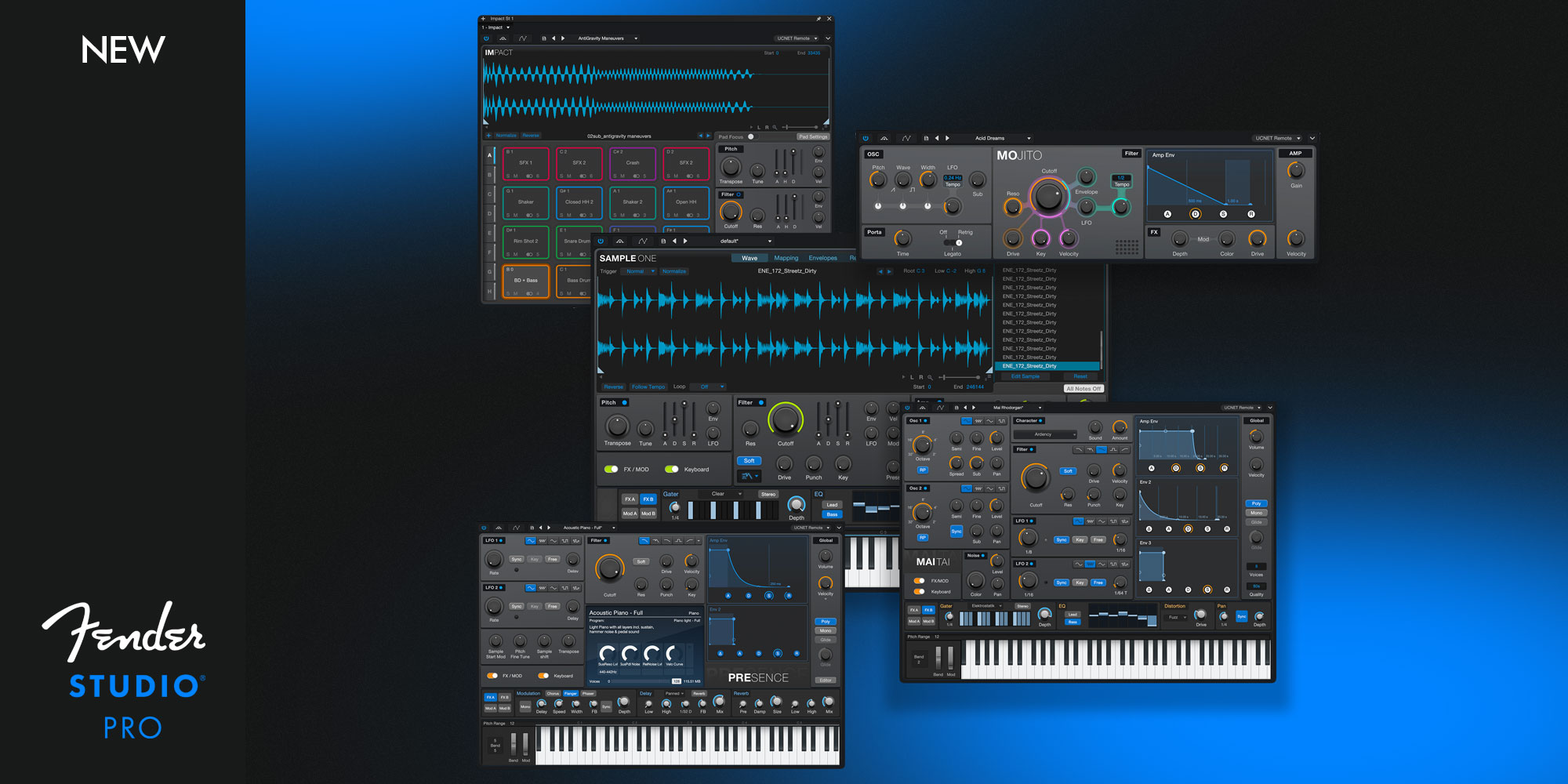1568x784 pixels.
Task: Click the zoom magnifier under the Sample One waveform
Action: point(930,377)
